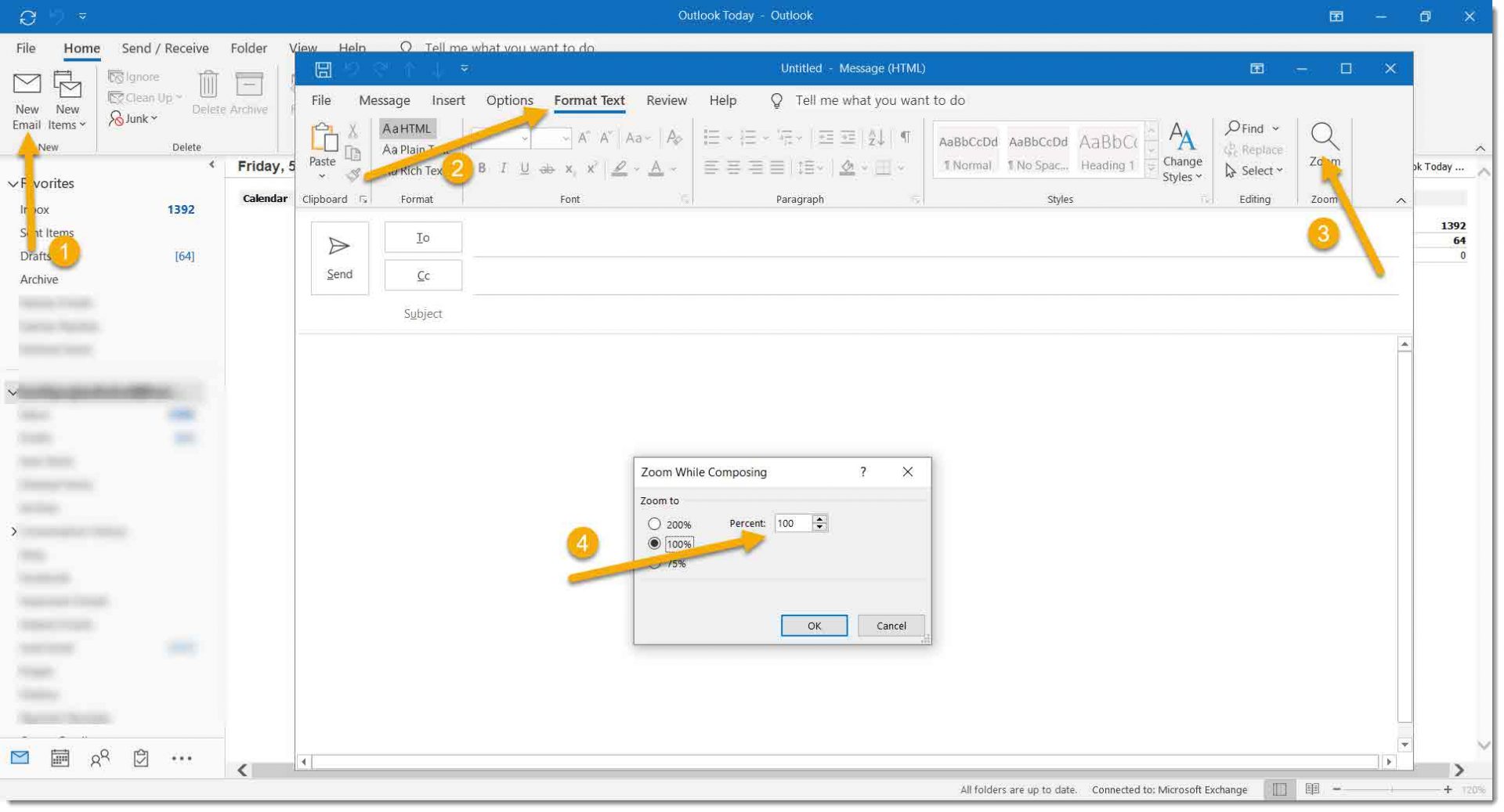Screen dimensions: 1504x812
Task: Click Justify alignment icon
Action: pyautogui.click(x=777, y=168)
